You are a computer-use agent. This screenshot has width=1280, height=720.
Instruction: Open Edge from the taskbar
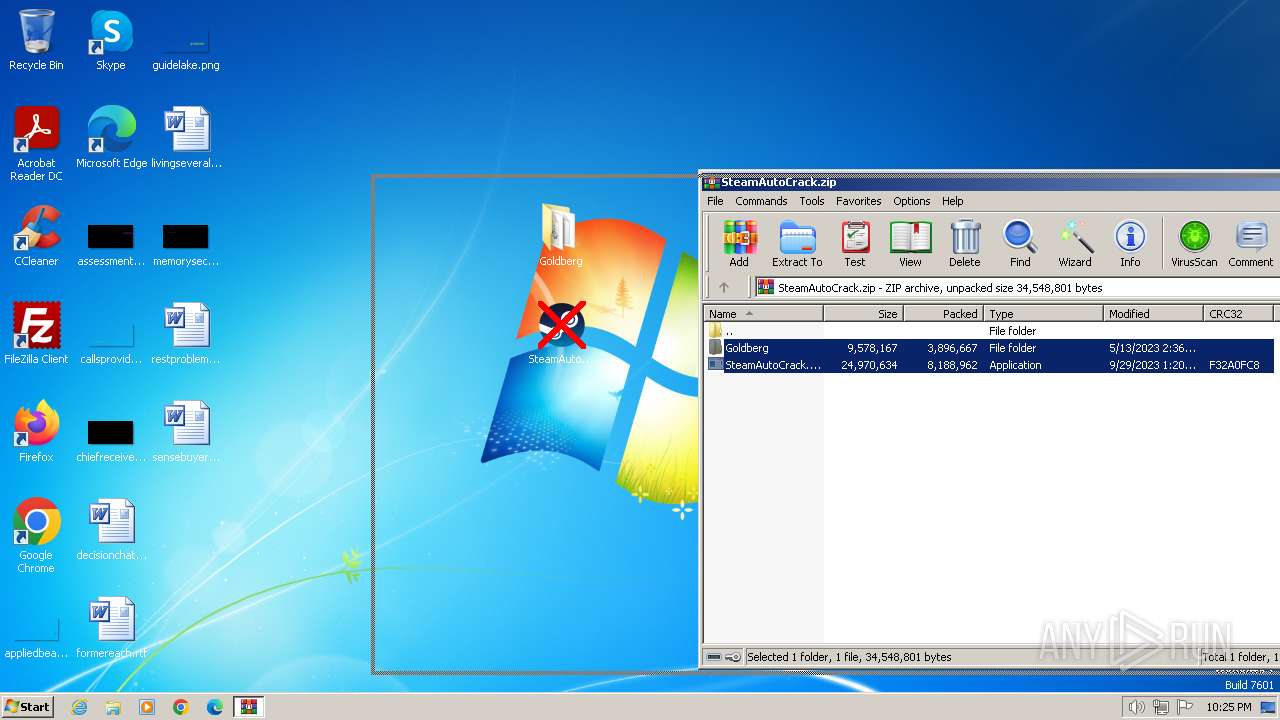point(215,707)
